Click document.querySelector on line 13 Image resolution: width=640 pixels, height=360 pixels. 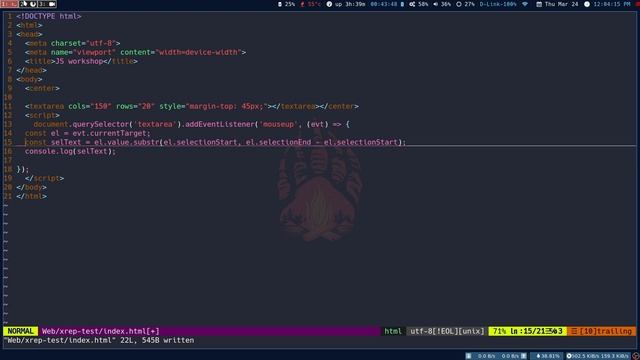point(81,124)
